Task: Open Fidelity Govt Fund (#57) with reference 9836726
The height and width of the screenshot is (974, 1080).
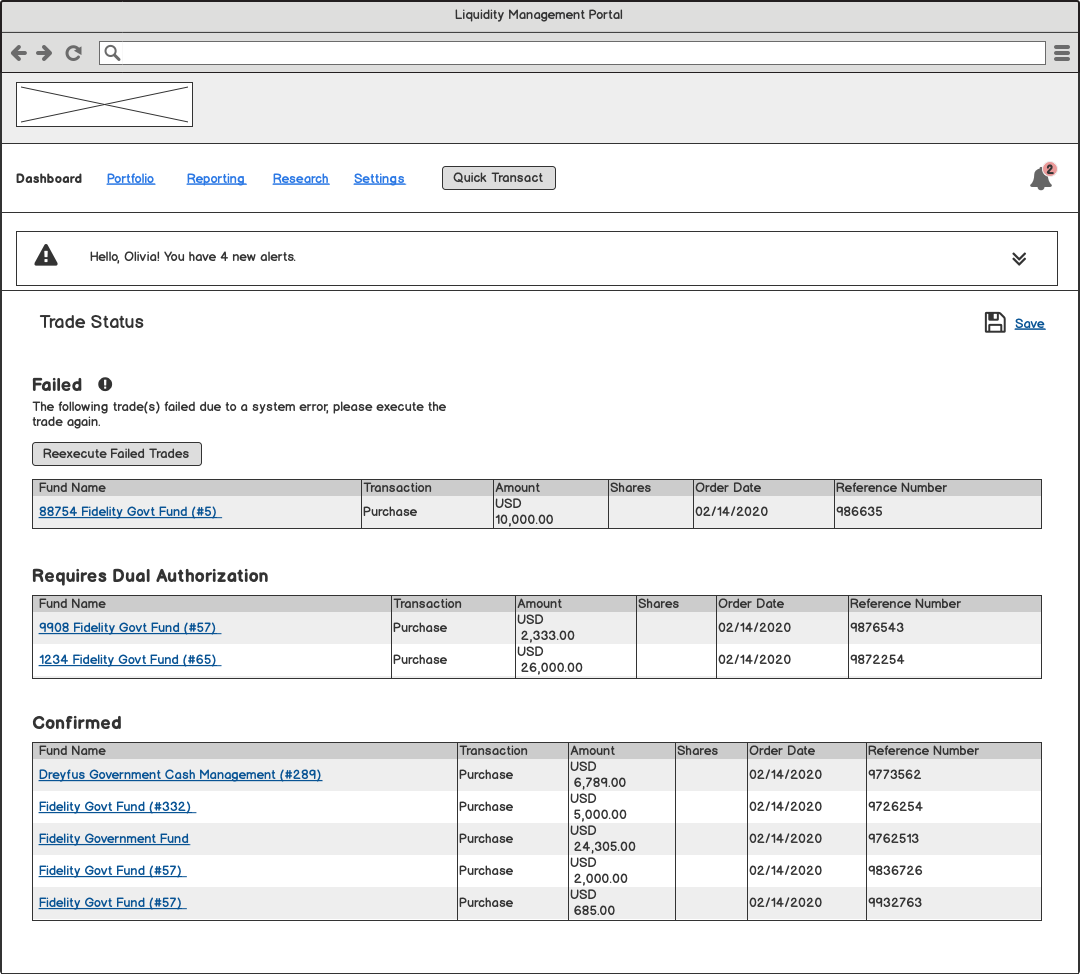Action: 112,871
